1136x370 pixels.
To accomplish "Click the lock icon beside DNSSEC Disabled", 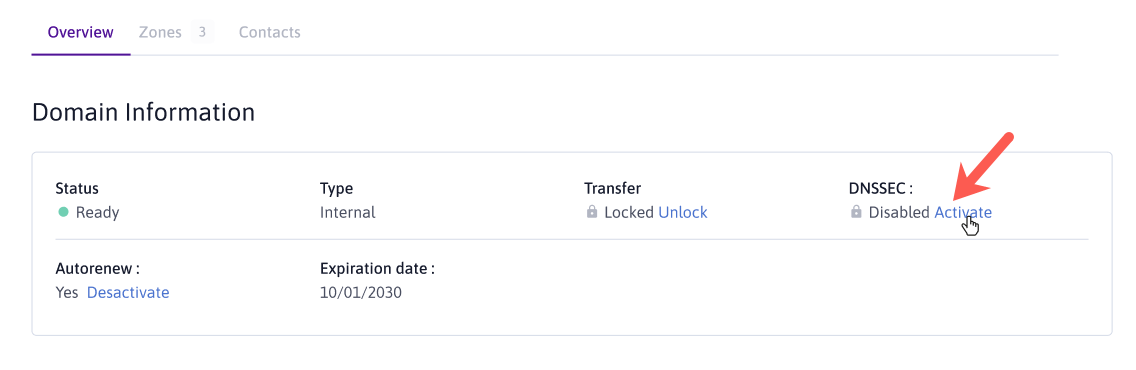I will 856,212.
